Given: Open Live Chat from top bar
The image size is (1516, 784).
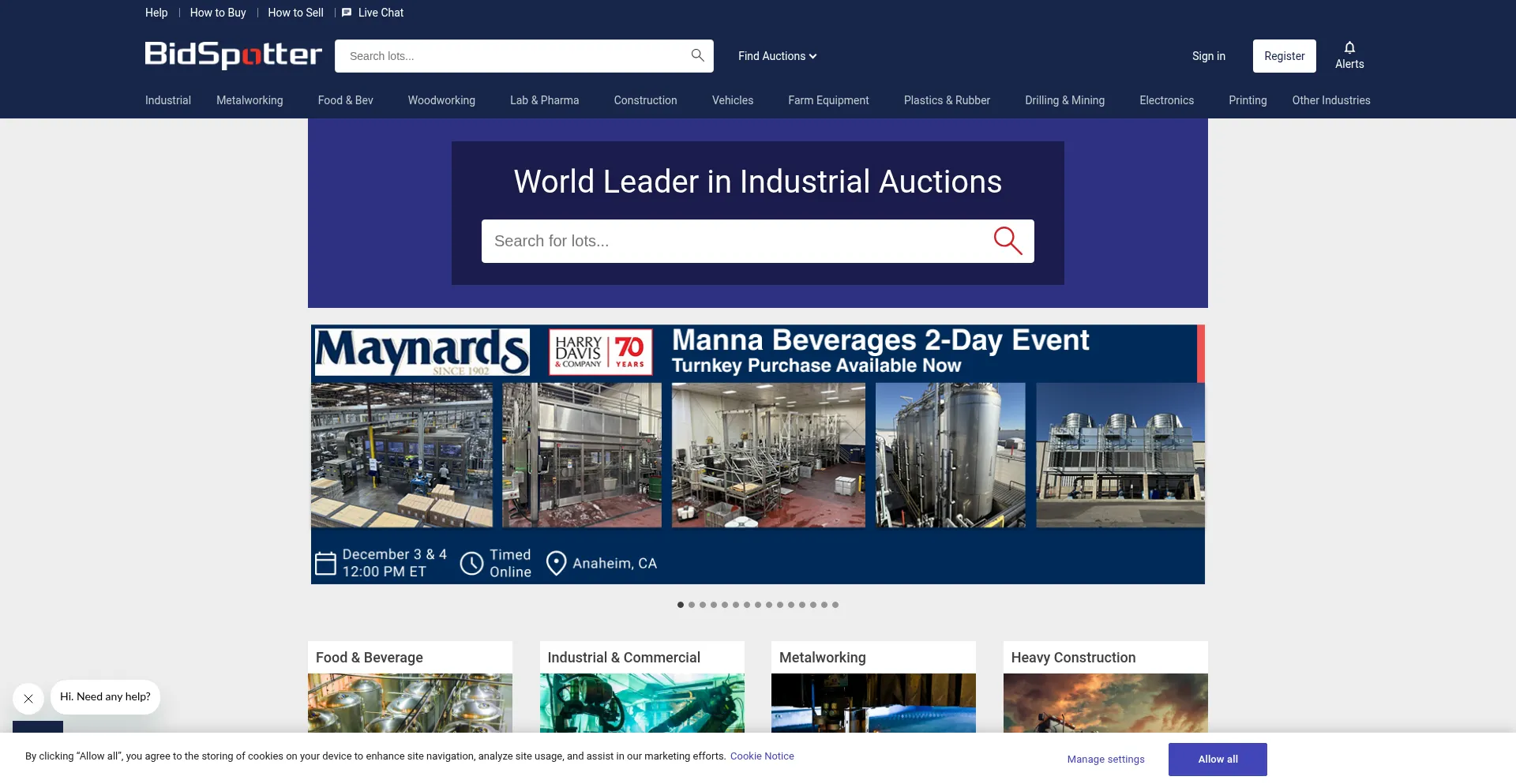Looking at the screenshot, I should click(373, 13).
